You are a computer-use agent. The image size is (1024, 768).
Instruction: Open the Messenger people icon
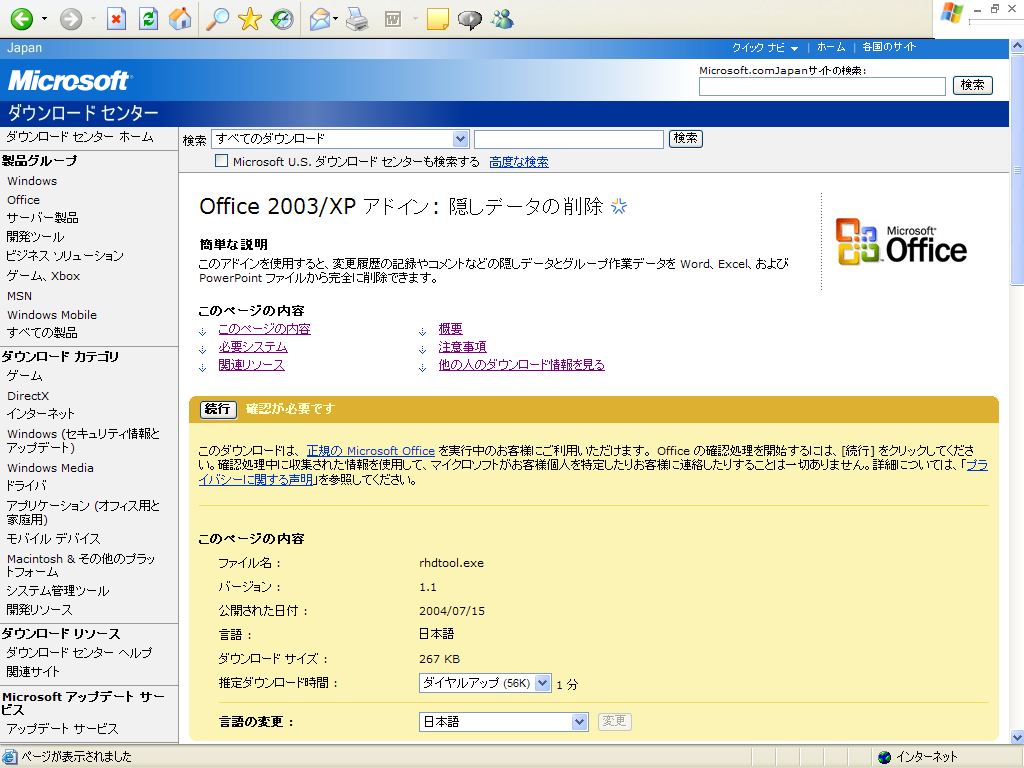pos(502,19)
